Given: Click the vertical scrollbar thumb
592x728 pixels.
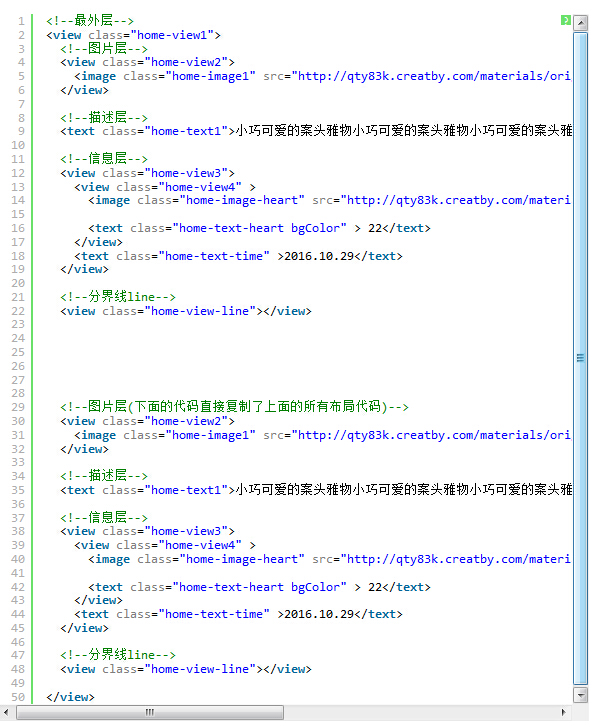Looking at the screenshot, I should coord(580,358).
